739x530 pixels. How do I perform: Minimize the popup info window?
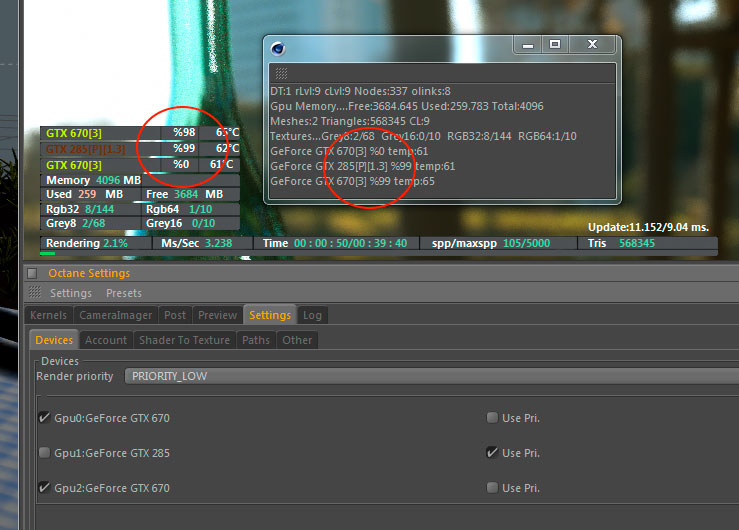point(528,45)
